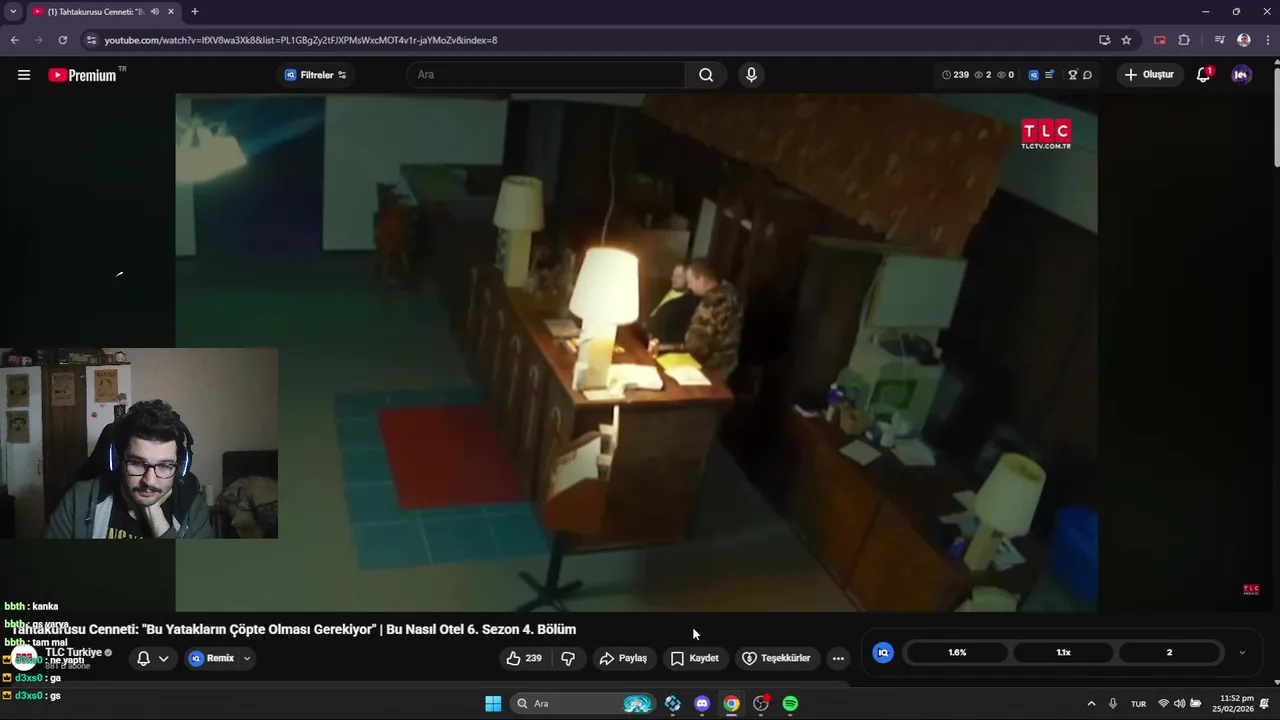
Task: Open the media controls icon in Chrome toolbar
Action: (x=1219, y=40)
